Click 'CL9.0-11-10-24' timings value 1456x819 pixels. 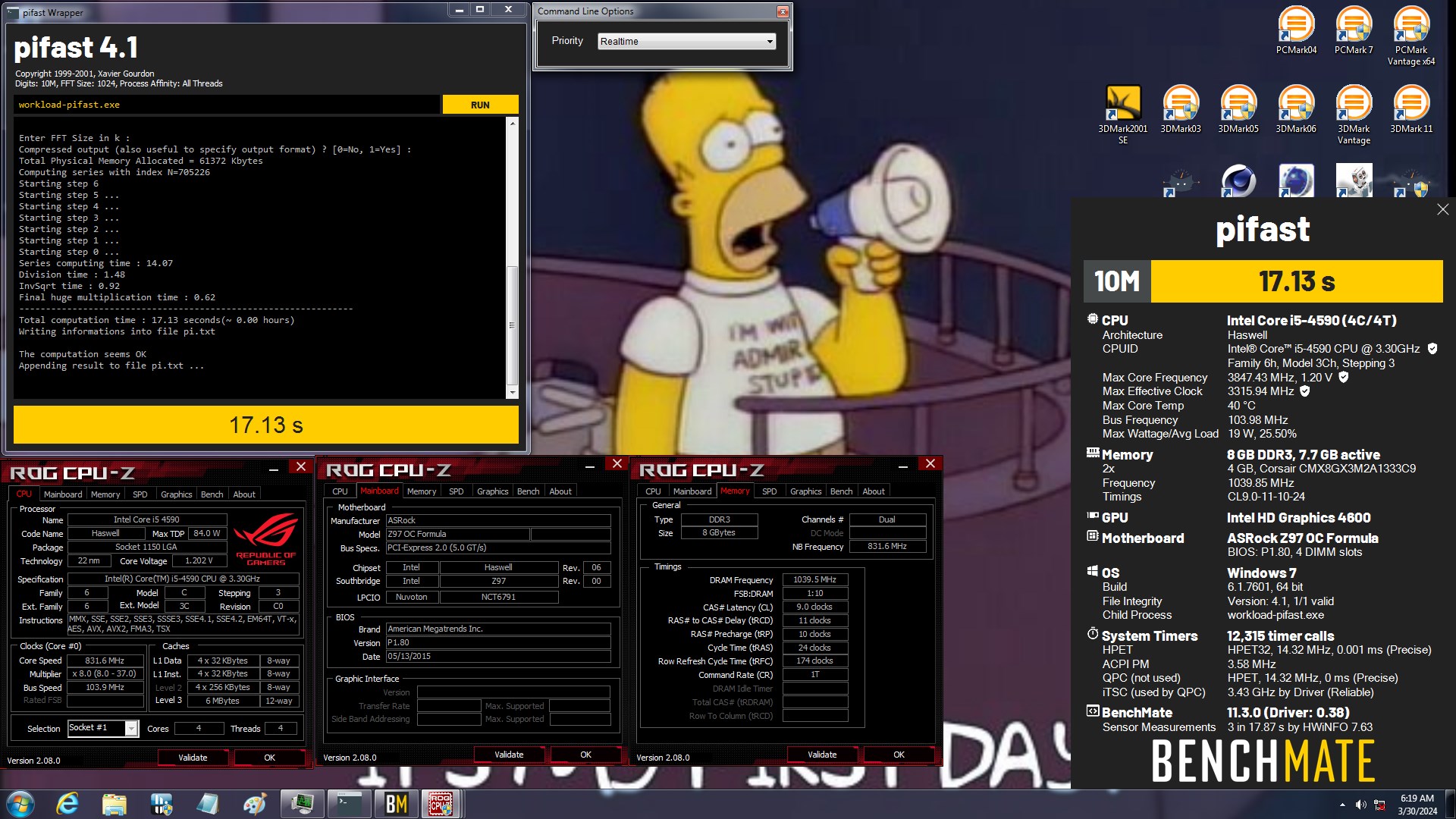pyautogui.click(x=1266, y=497)
